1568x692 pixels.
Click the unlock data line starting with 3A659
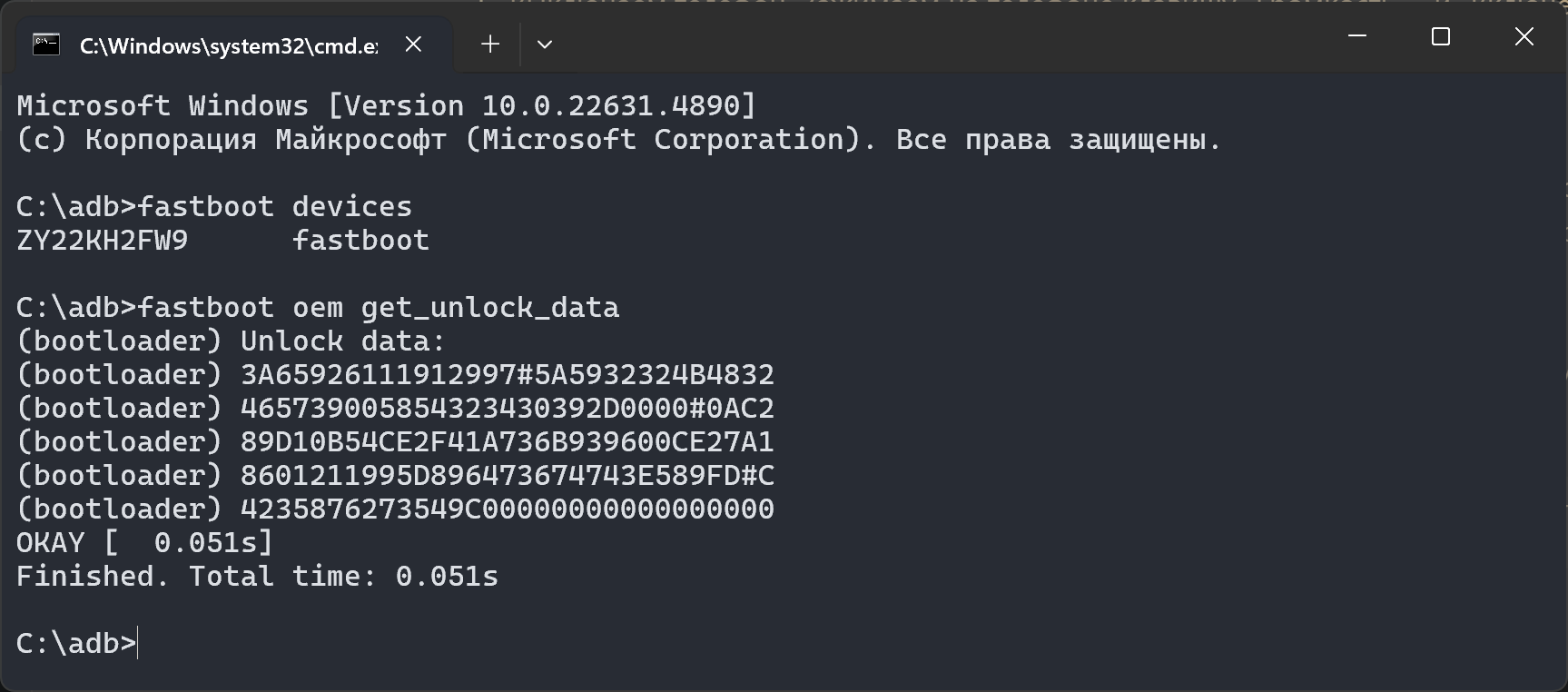[x=507, y=375]
